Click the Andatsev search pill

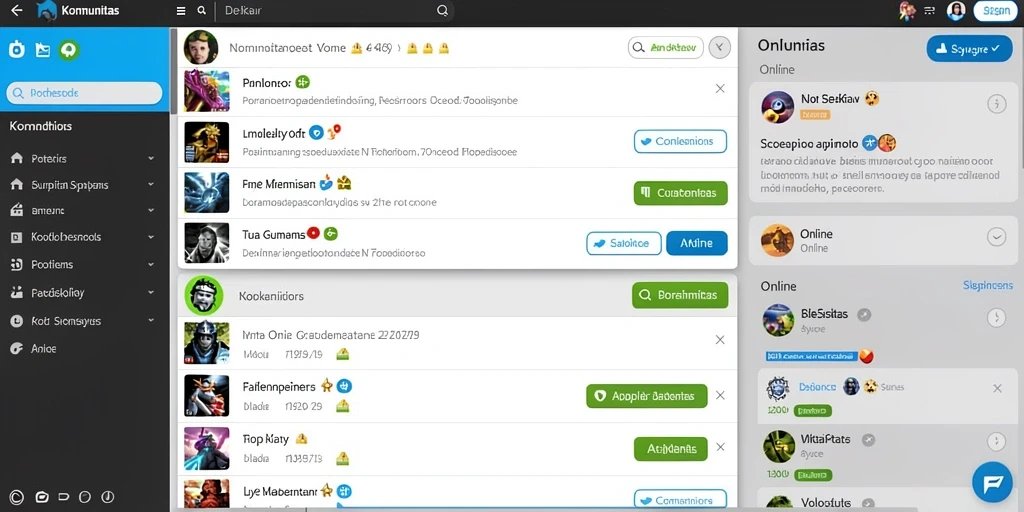tap(666, 47)
